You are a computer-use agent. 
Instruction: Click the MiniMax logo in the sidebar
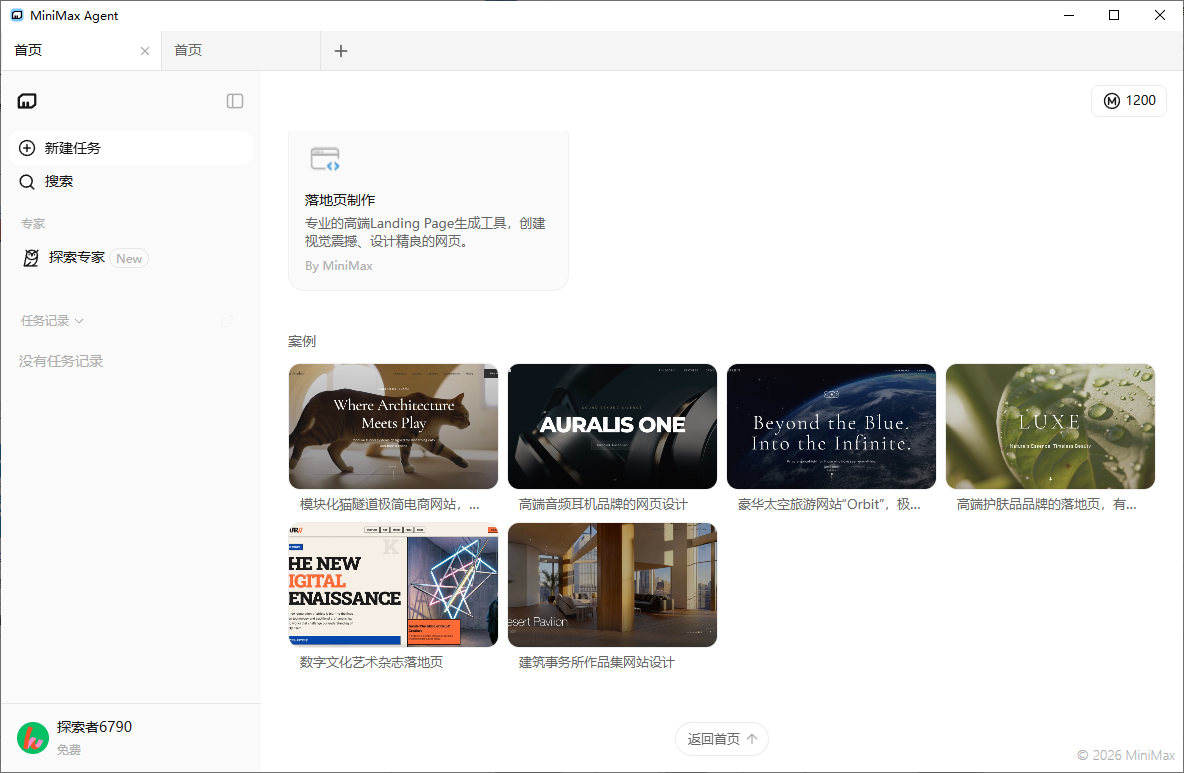[x=27, y=101]
